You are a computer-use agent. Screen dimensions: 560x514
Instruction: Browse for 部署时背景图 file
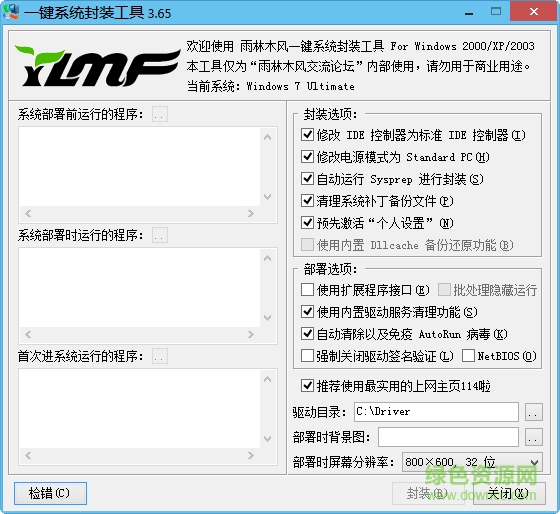point(534,437)
